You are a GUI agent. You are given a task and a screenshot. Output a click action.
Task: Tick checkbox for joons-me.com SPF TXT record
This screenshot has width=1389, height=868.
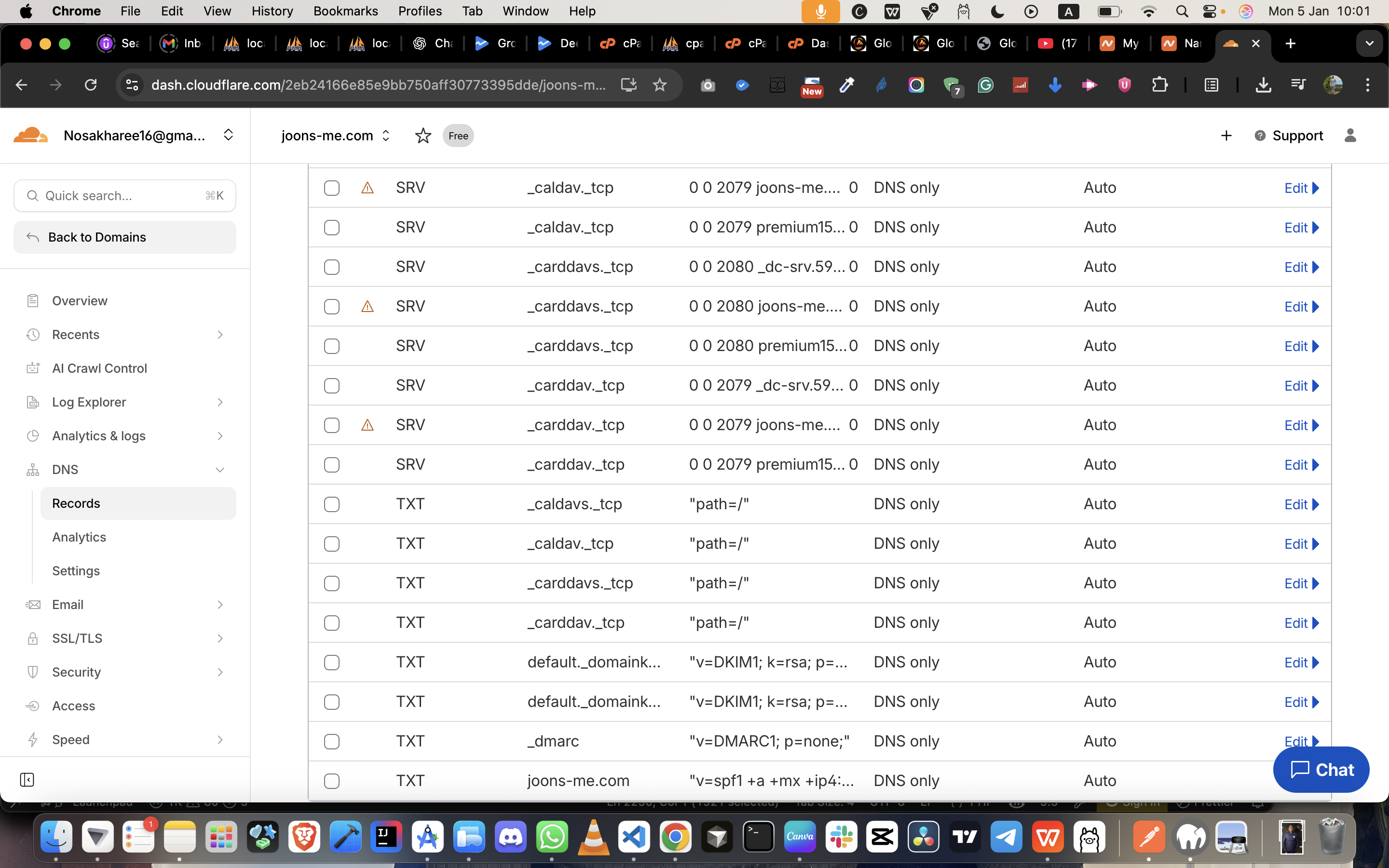(332, 781)
